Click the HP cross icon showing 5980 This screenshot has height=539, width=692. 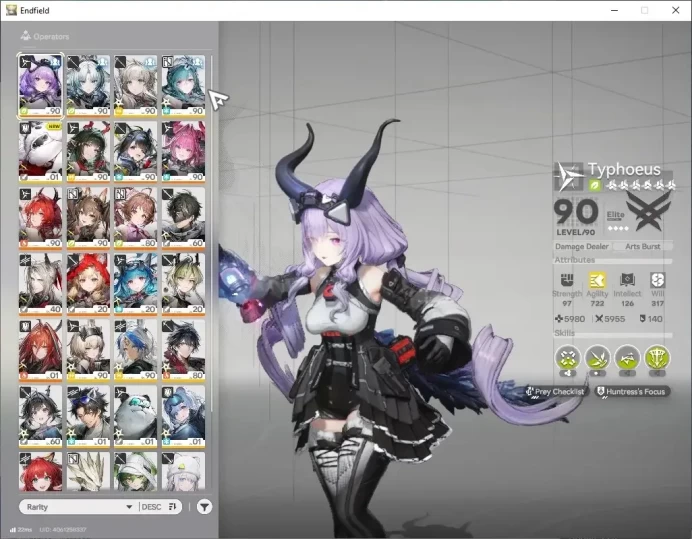click(558, 319)
